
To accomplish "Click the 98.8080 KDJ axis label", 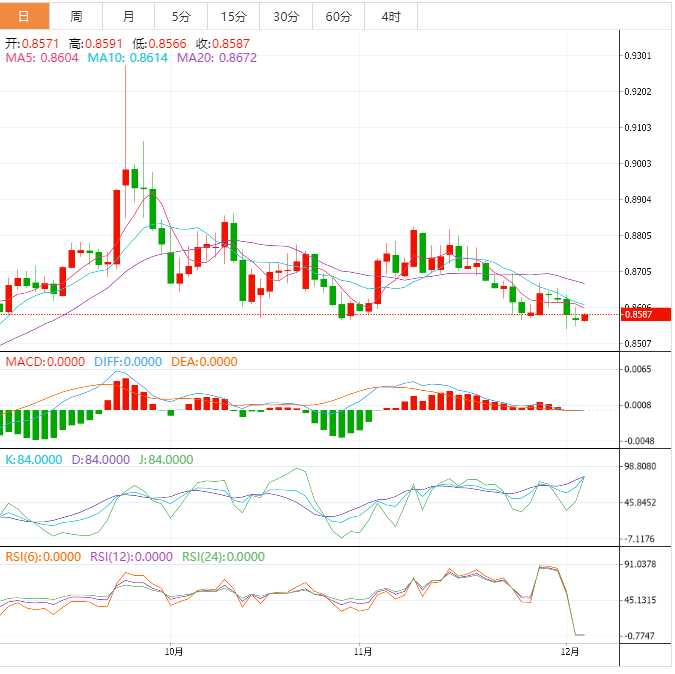I will (641, 467).
